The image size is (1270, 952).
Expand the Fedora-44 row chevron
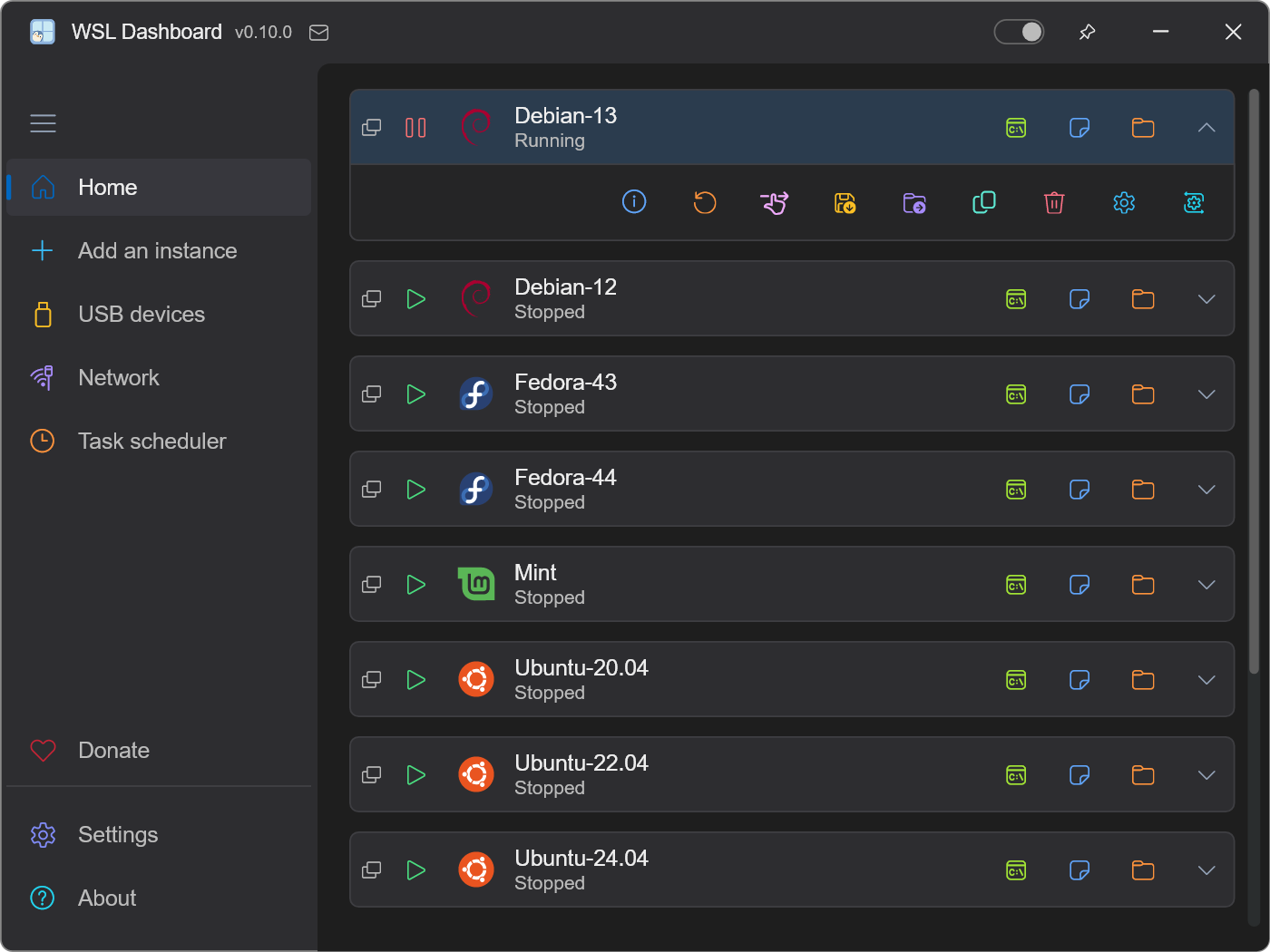point(1206,490)
